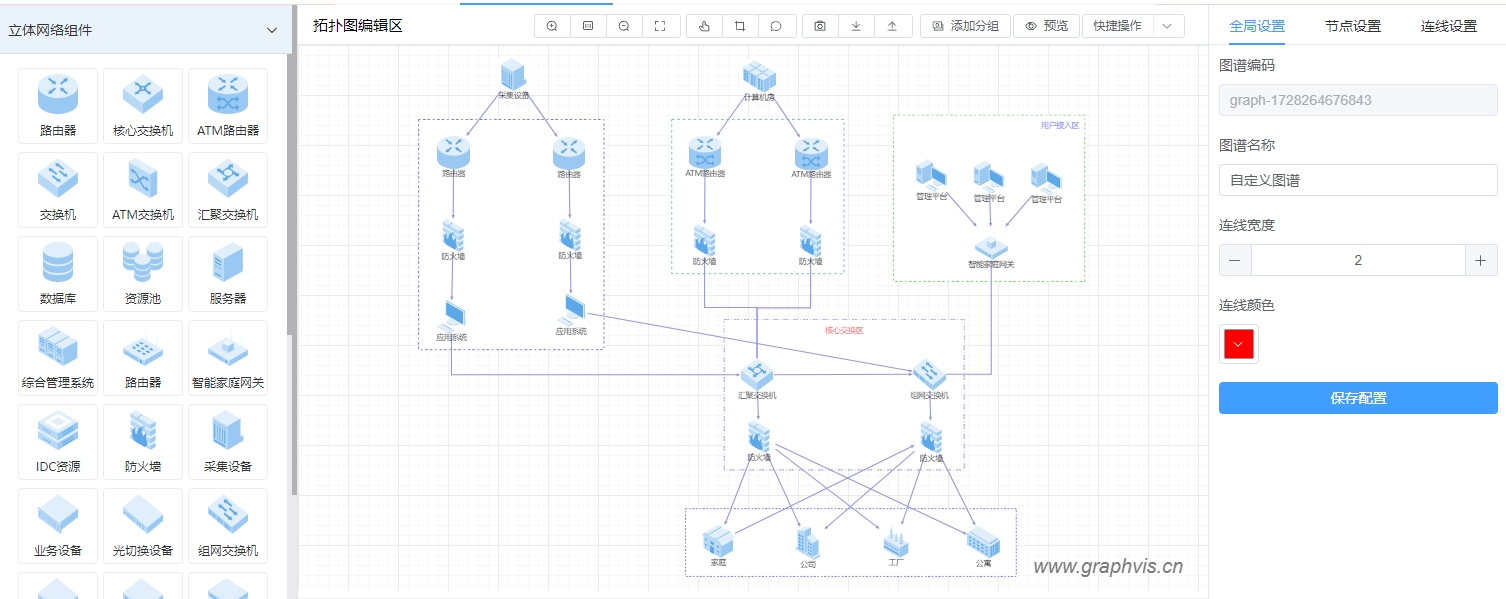Select the 计算机房 node on canvas
The width and height of the screenshot is (1506, 599).
click(x=759, y=78)
